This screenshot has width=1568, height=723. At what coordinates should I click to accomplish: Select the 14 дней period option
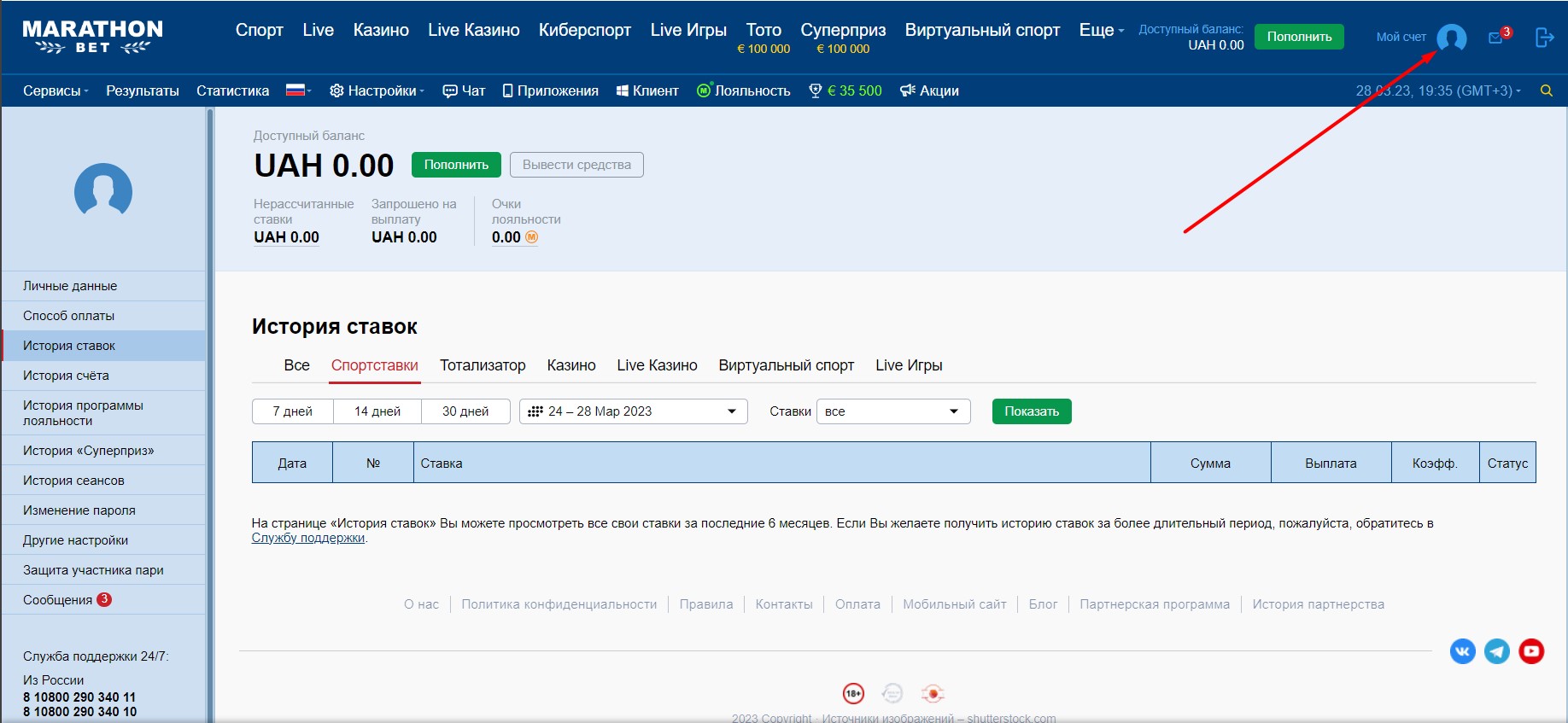tap(377, 411)
